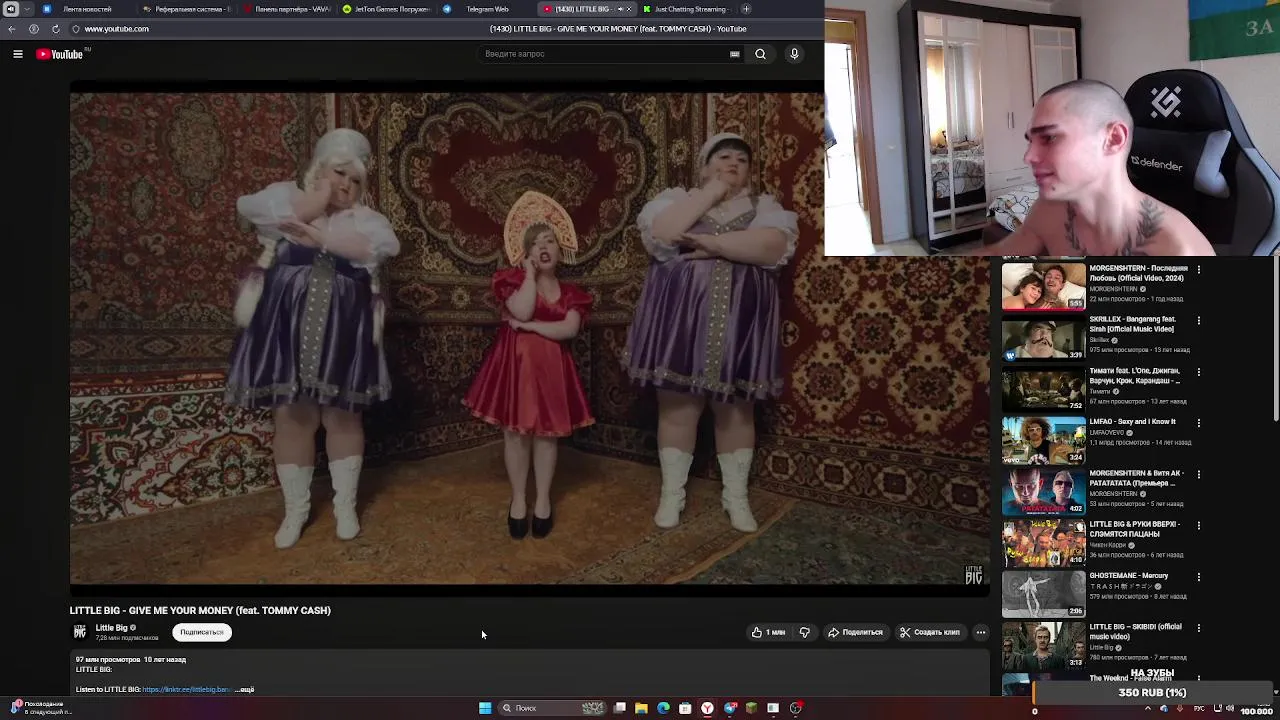Like the video (1 млн)

pos(768,632)
